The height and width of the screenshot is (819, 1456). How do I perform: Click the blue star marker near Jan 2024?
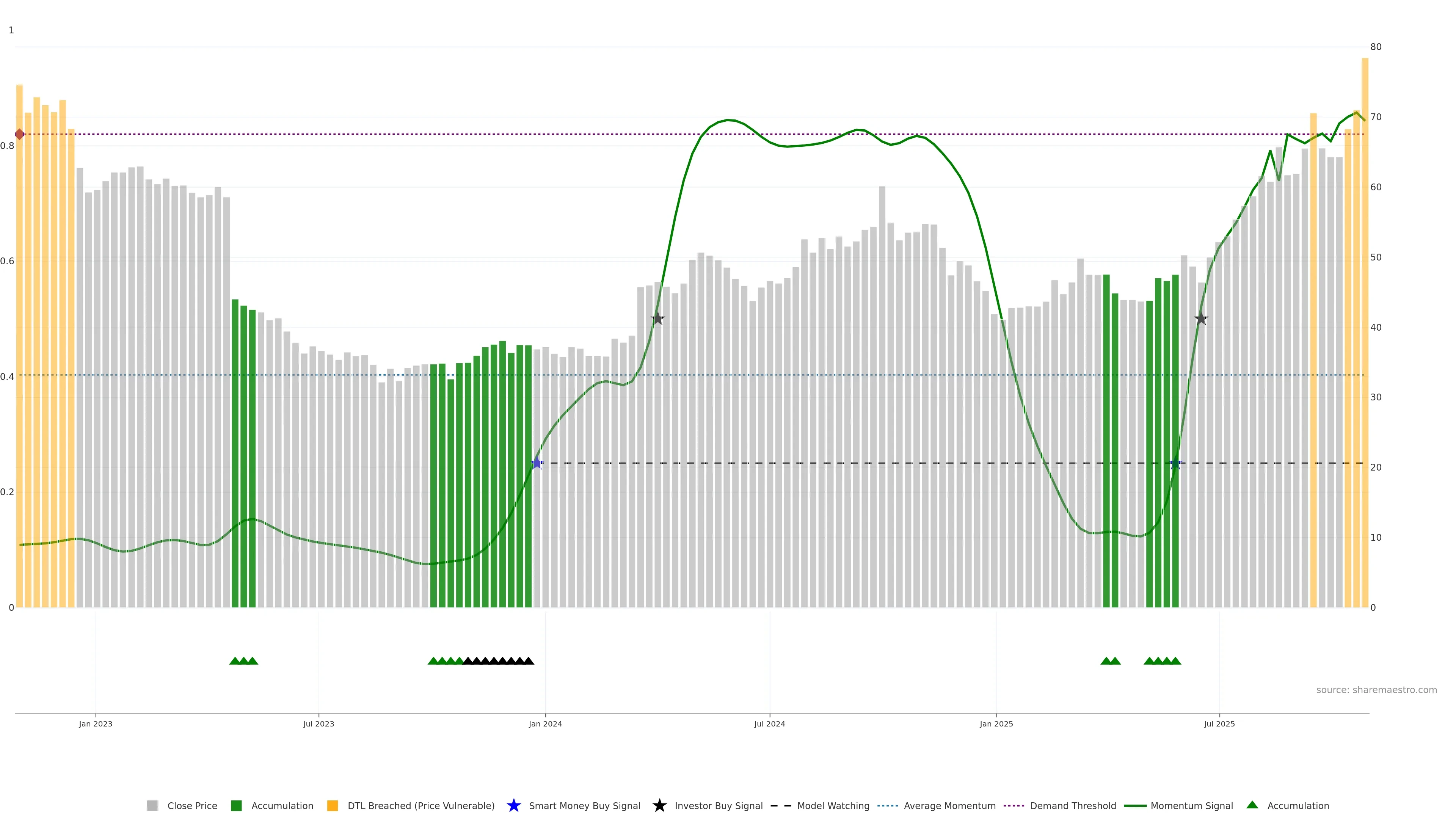point(537,463)
